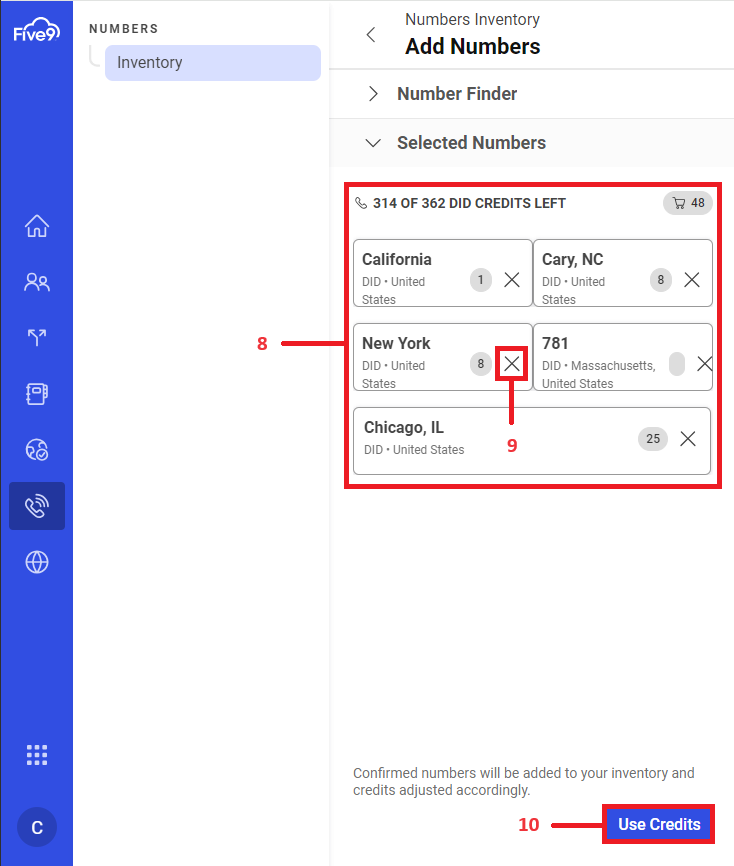Click the Numbers Inventory breadcrumb

click(x=472, y=19)
